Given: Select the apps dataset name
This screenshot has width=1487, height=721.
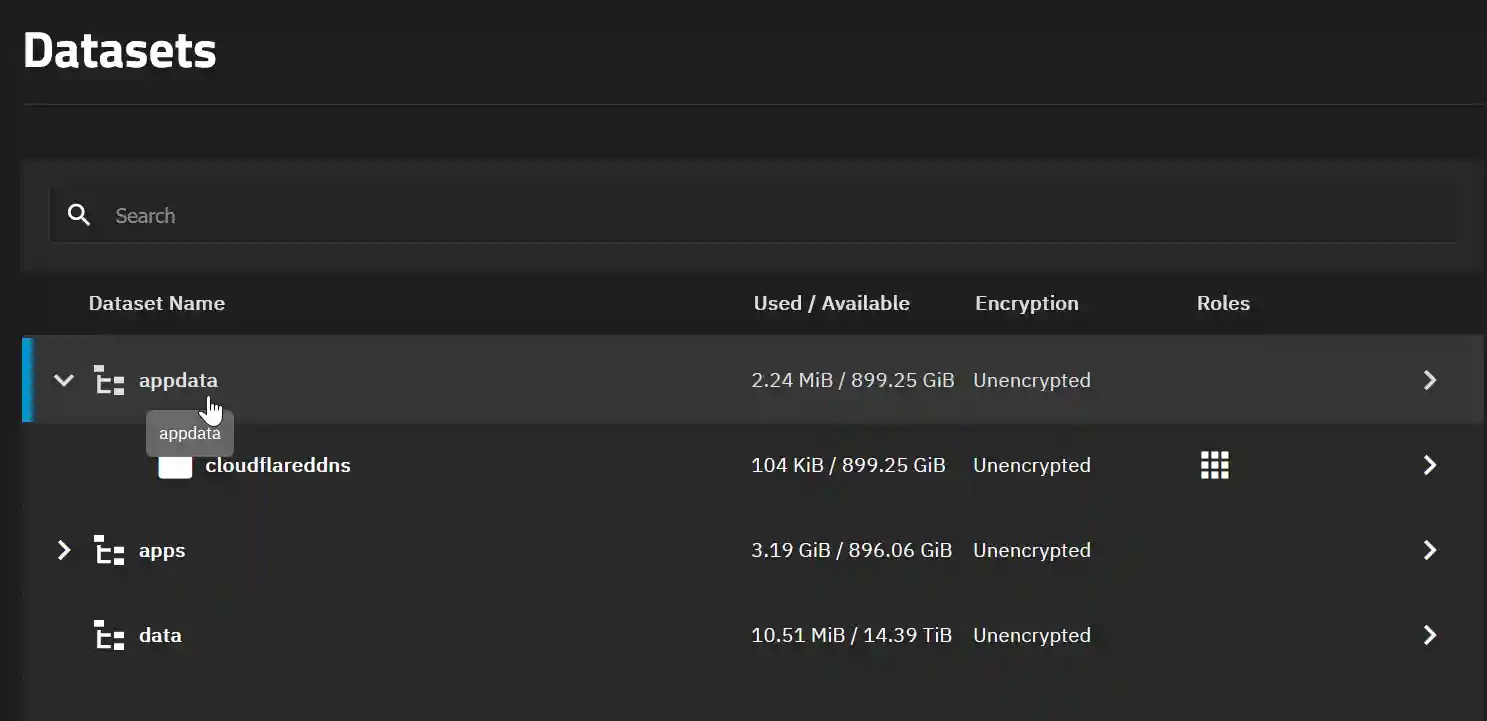Looking at the screenshot, I should tap(162, 550).
